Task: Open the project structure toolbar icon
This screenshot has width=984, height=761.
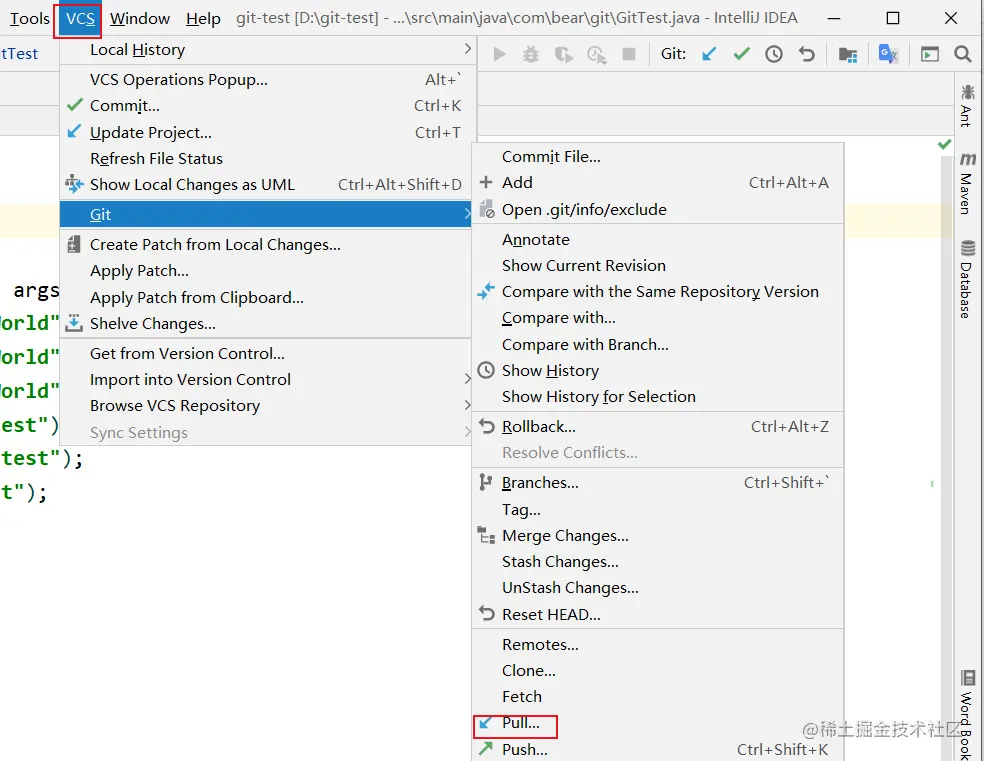Action: point(848,55)
